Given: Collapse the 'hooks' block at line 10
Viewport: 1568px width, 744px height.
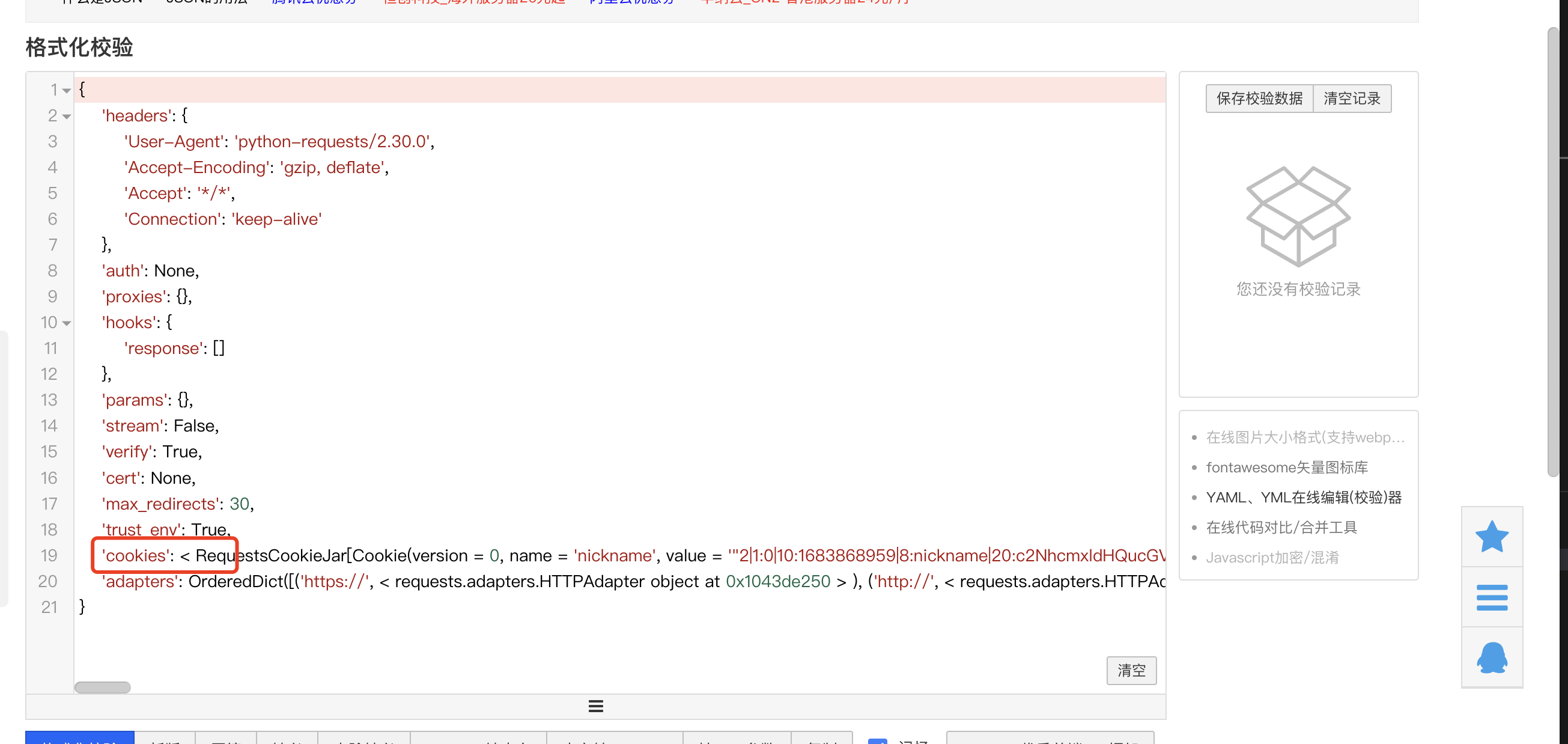Looking at the screenshot, I should point(66,323).
